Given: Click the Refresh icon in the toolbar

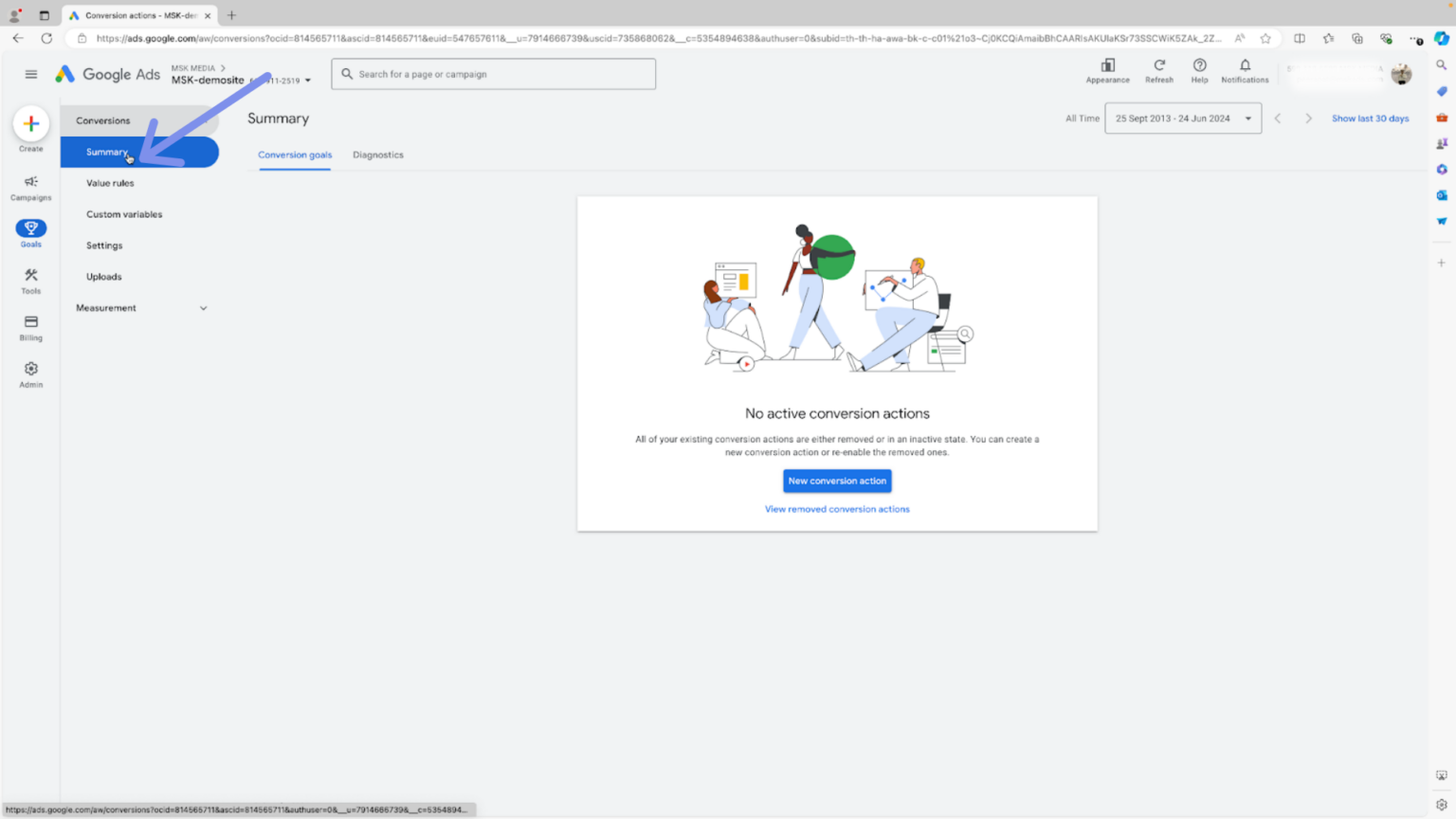Looking at the screenshot, I should (x=1158, y=67).
